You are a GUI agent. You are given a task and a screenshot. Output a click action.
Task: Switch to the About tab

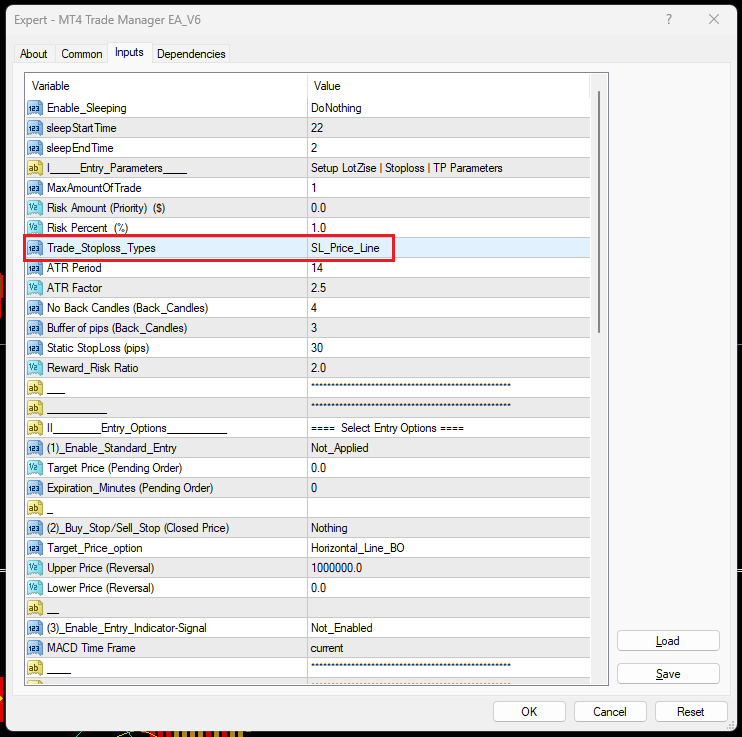tap(34, 54)
